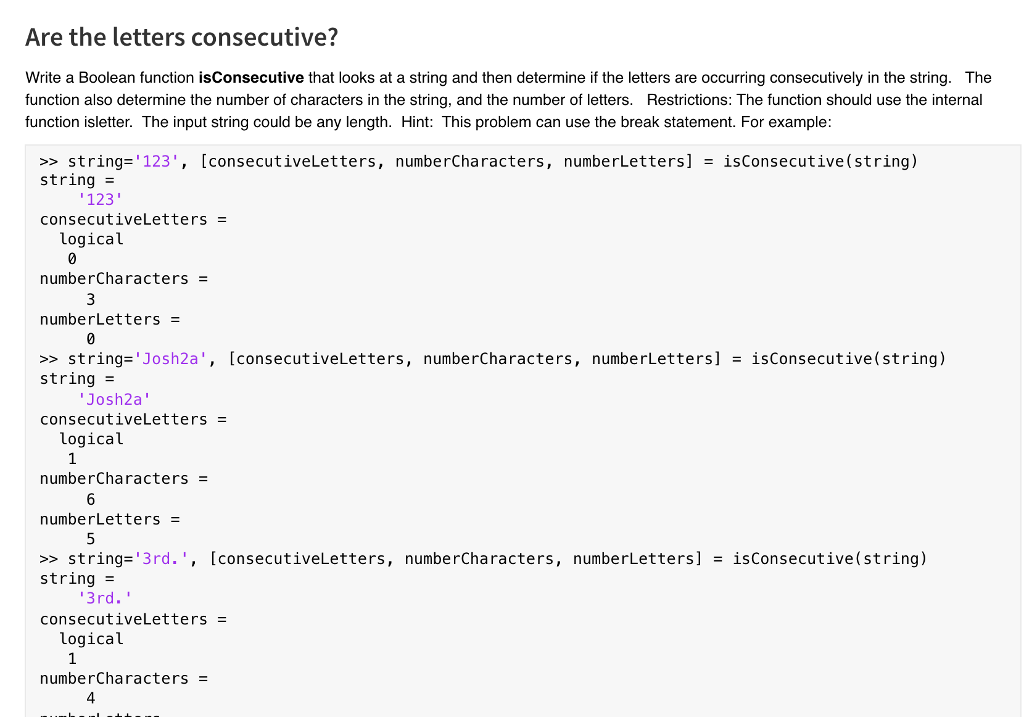Viewport: 1024px width, 717px height.
Task: Click the bold isConsecutive function name
Action: click(251, 78)
